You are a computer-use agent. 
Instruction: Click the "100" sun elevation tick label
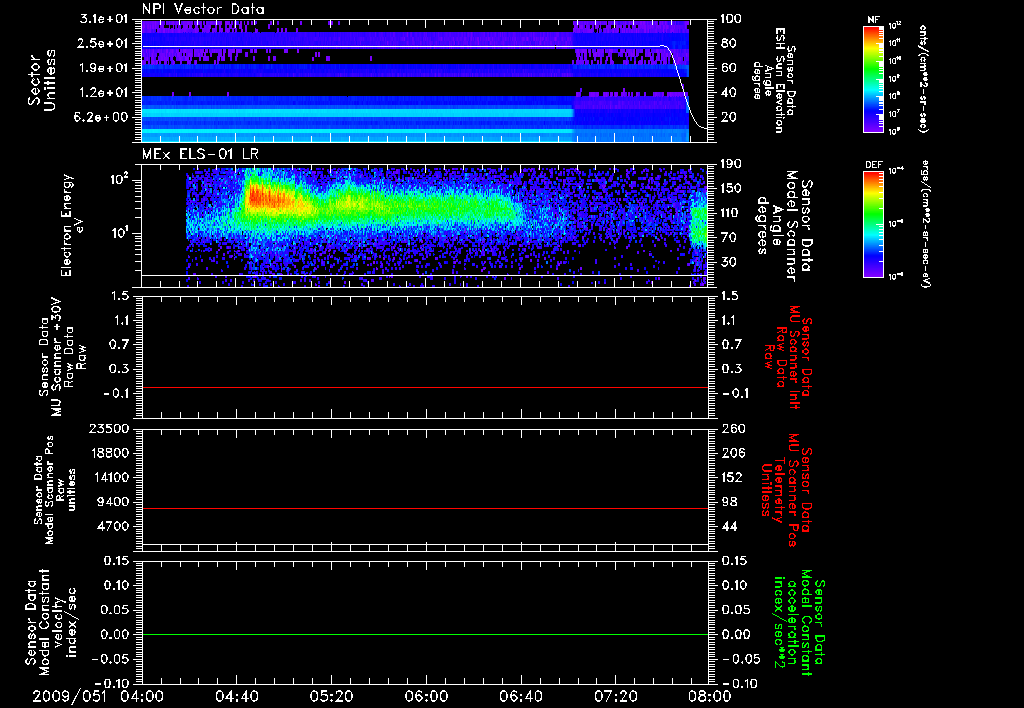(731, 19)
